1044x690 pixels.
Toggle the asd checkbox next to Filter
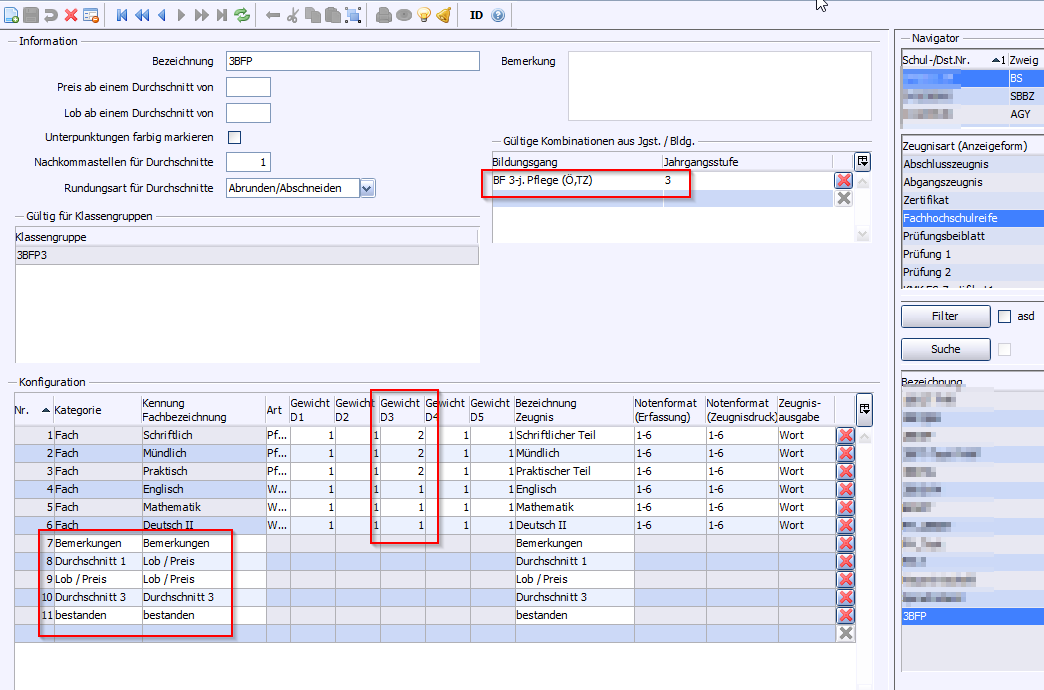pos(1005,317)
